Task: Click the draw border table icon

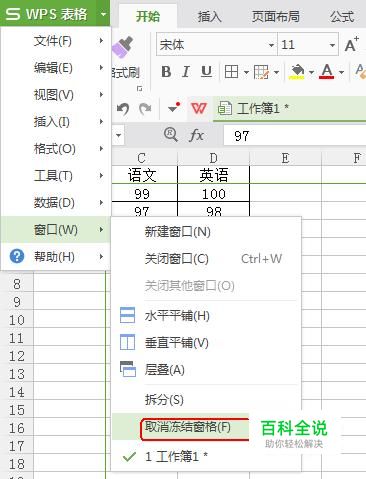Action: (x=261, y=72)
